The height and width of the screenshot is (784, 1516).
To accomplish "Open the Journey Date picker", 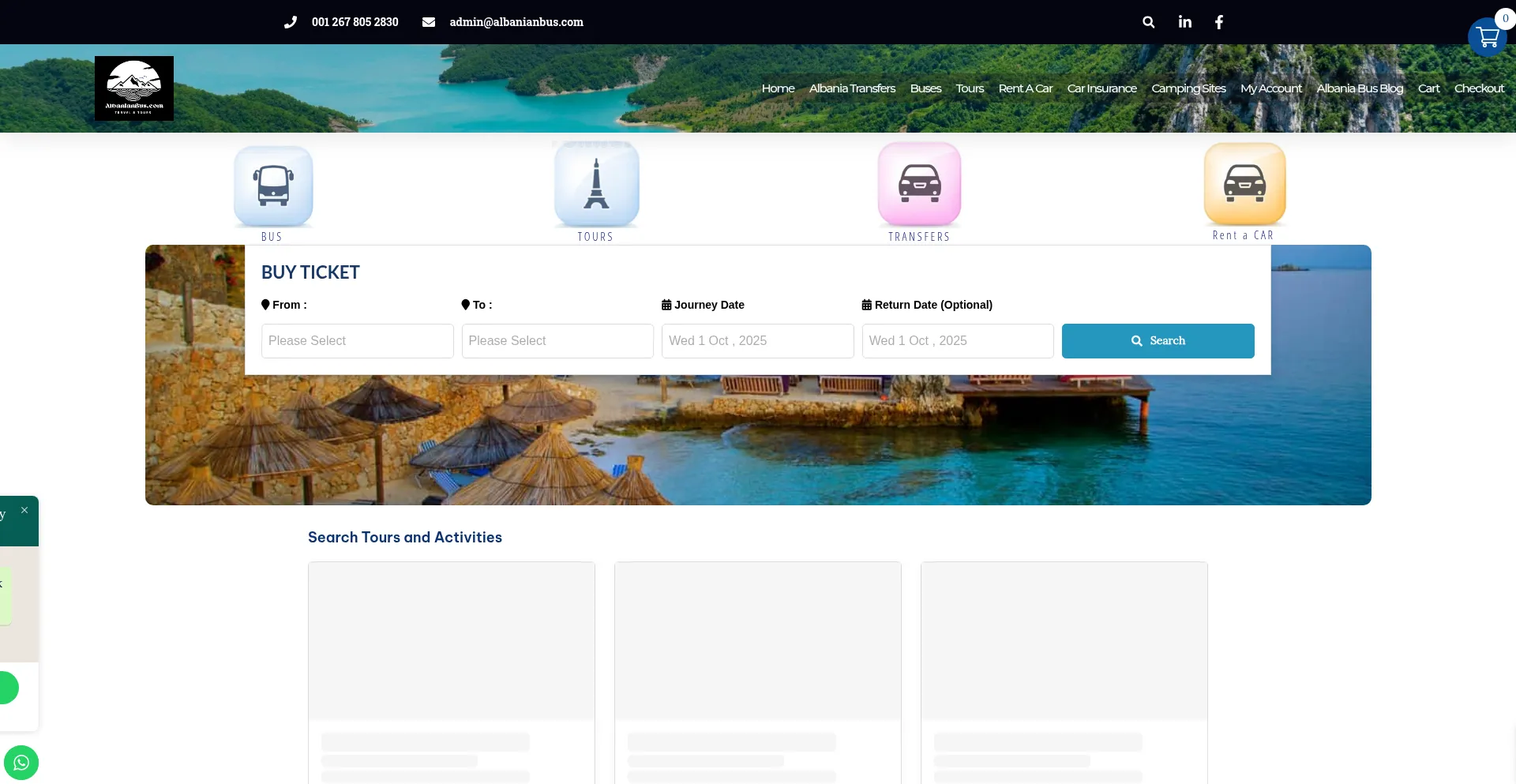I will [x=757, y=341].
